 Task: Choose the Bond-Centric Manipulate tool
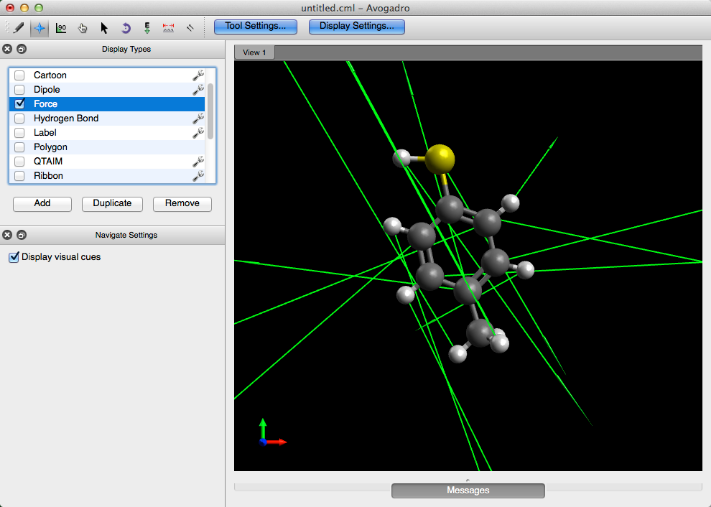[62, 27]
